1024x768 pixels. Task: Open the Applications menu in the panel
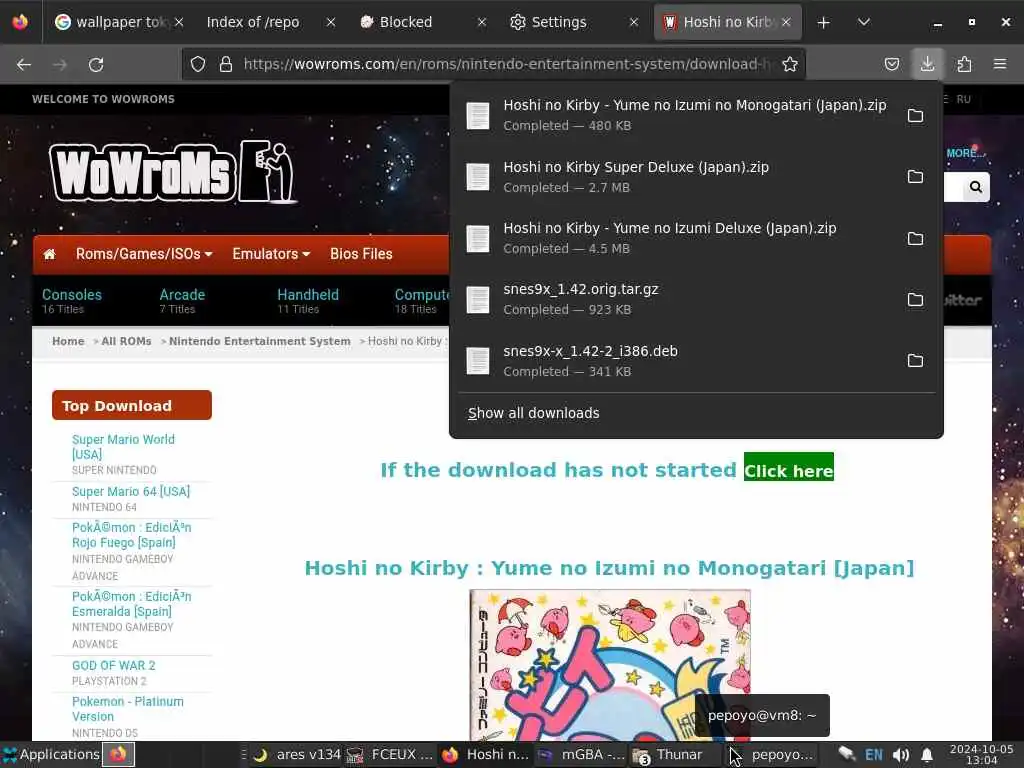(51, 754)
